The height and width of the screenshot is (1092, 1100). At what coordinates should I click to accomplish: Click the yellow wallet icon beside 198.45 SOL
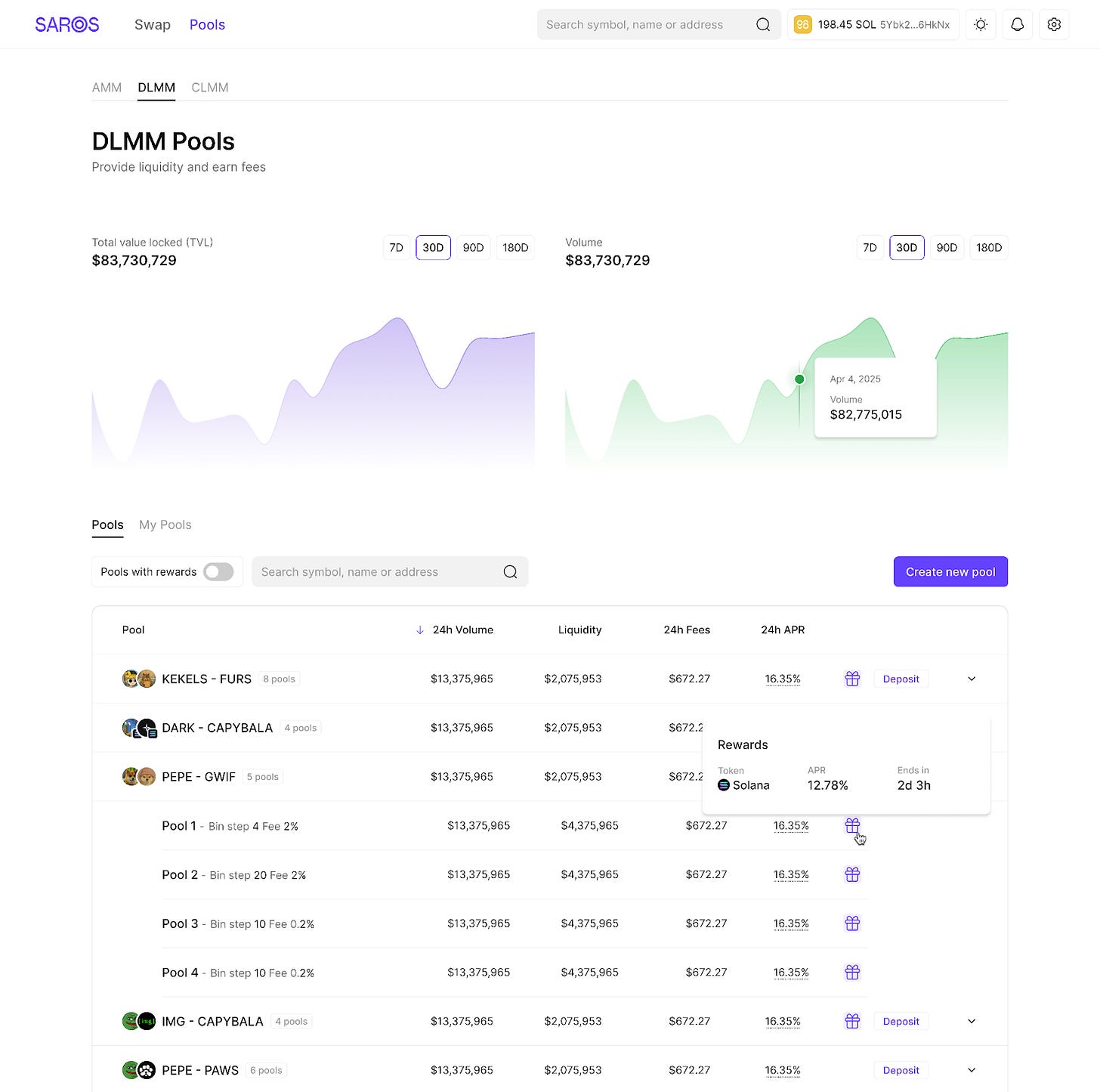tap(802, 25)
